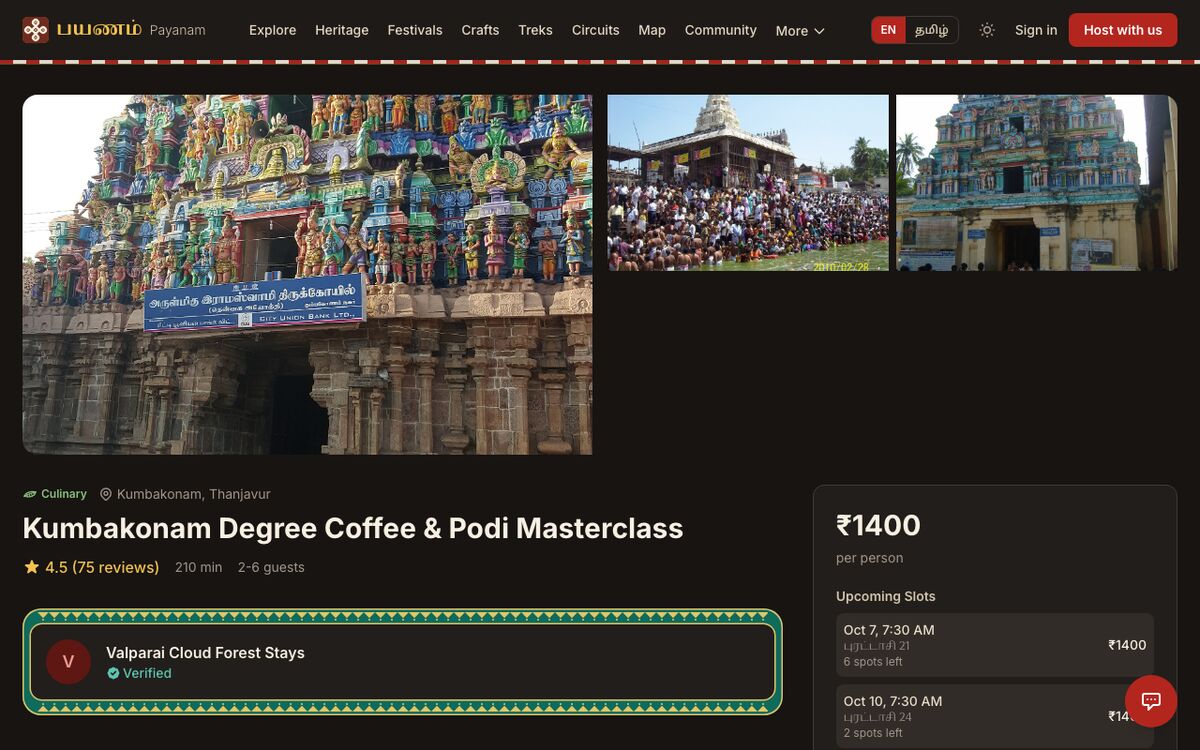Open the Explore menu item
Screen dimensions: 1200x750
click(x=273, y=30)
